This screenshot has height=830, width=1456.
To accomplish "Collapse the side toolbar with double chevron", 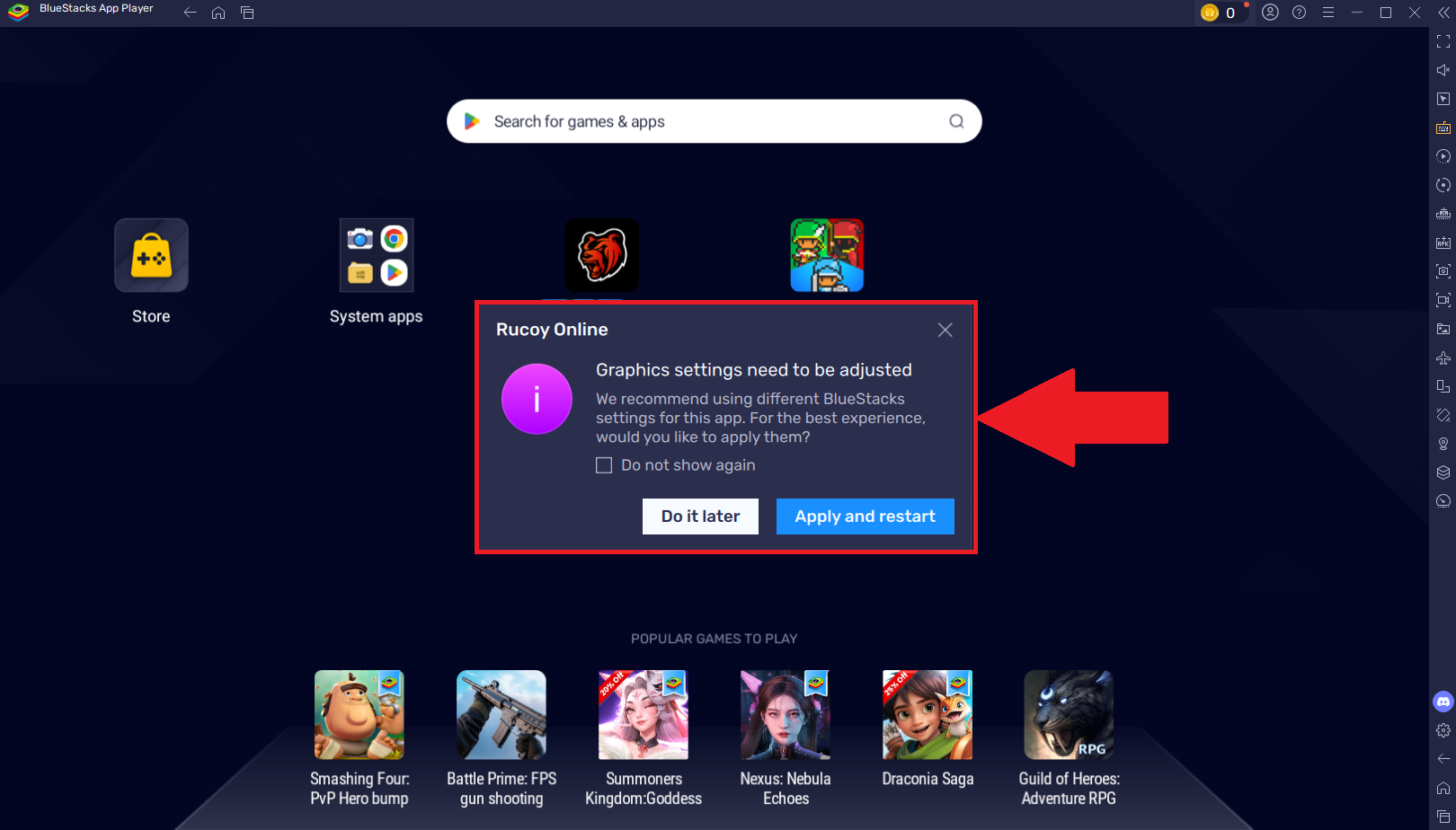I will click(x=1443, y=13).
